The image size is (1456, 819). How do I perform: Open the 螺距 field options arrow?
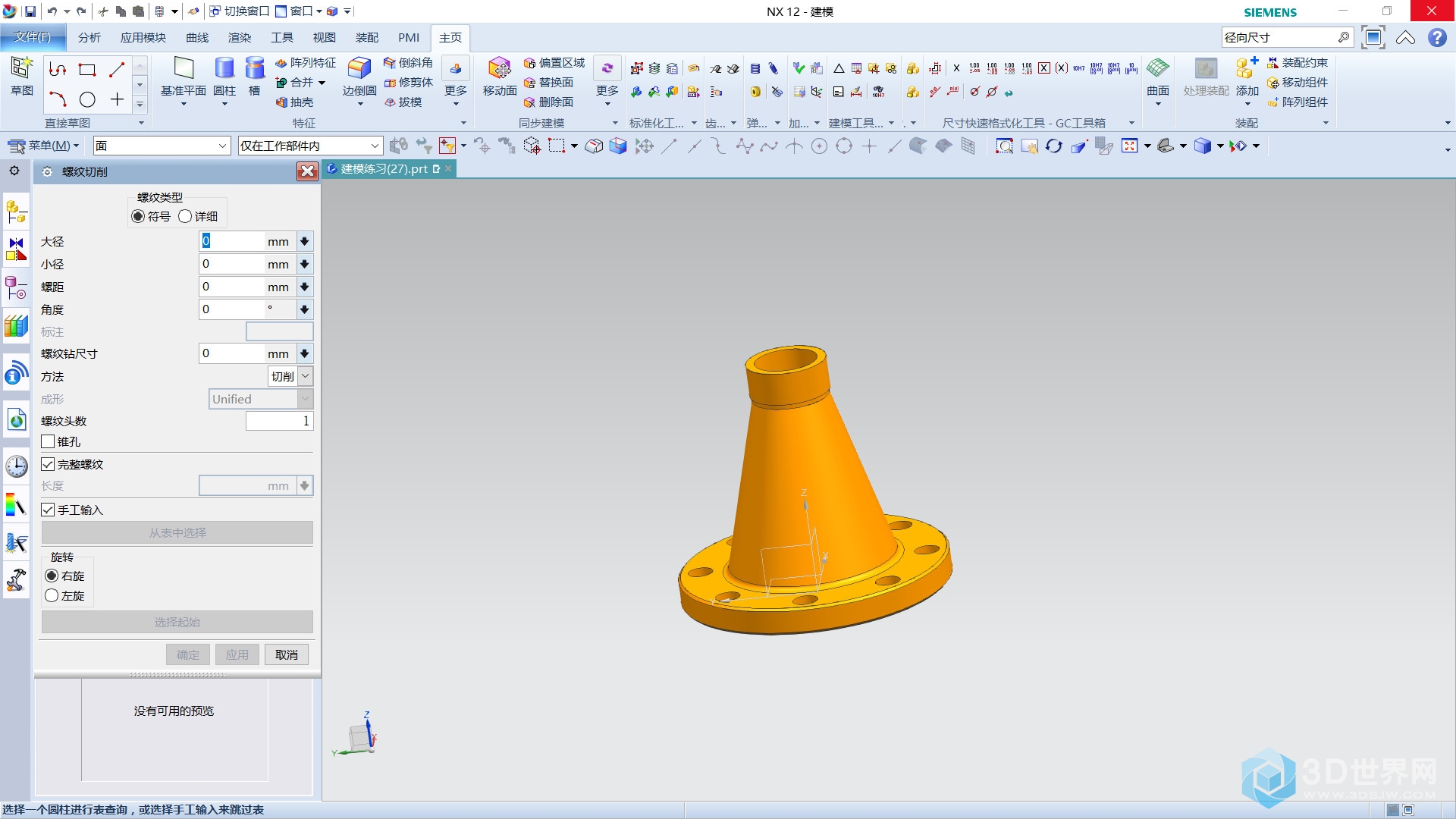click(x=305, y=287)
